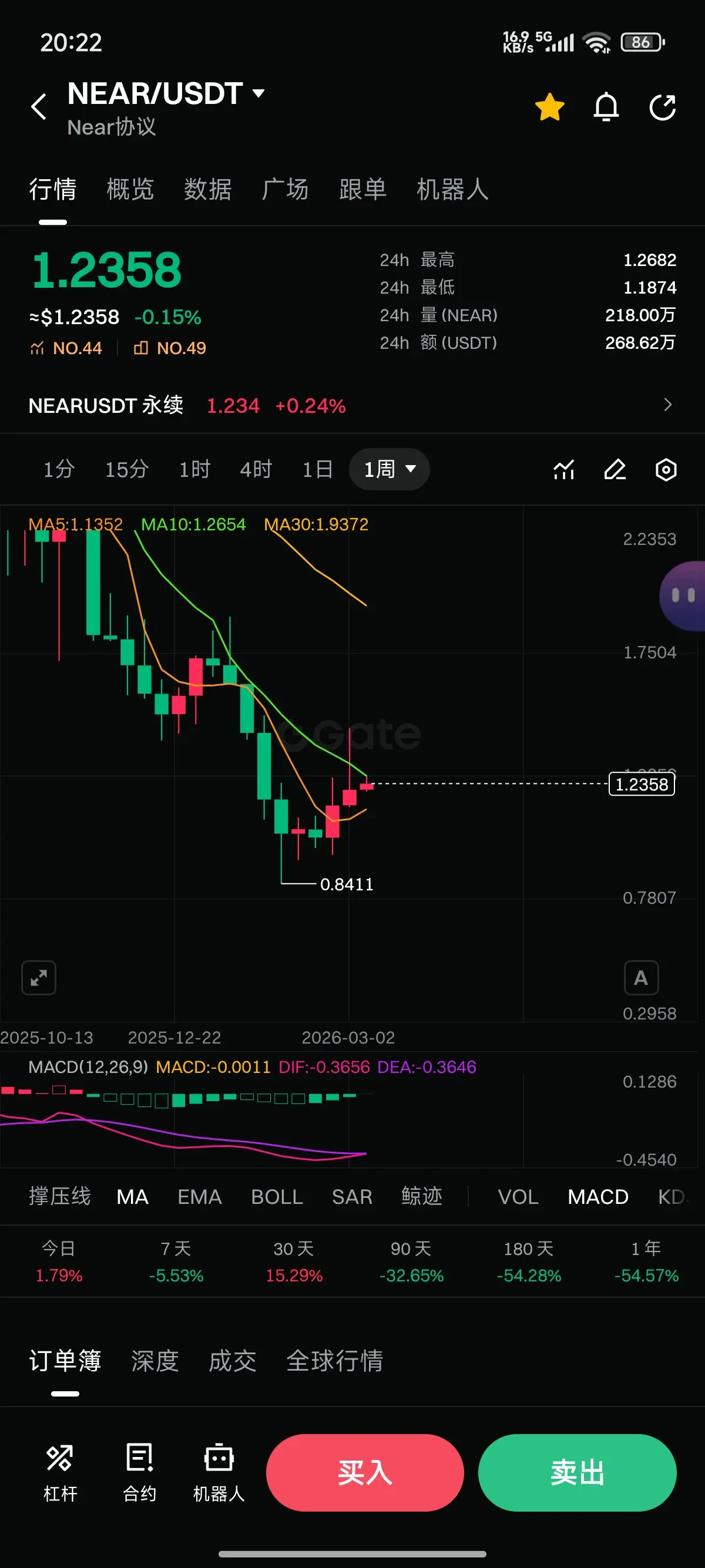Tap the 1.2358 current price label
The image size is (705, 1568).
pyautogui.click(x=642, y=784)
